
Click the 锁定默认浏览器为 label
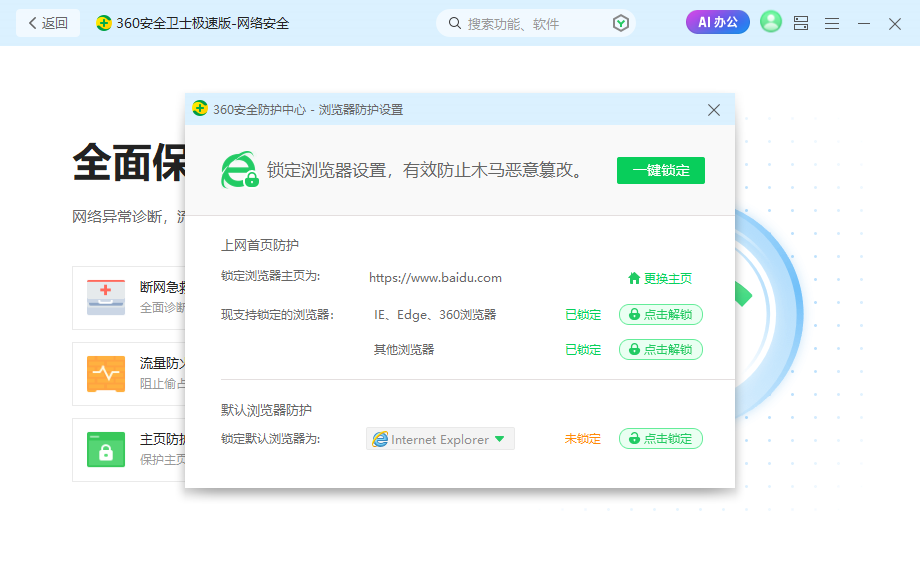pyautogui.click(x=270, y=439)
